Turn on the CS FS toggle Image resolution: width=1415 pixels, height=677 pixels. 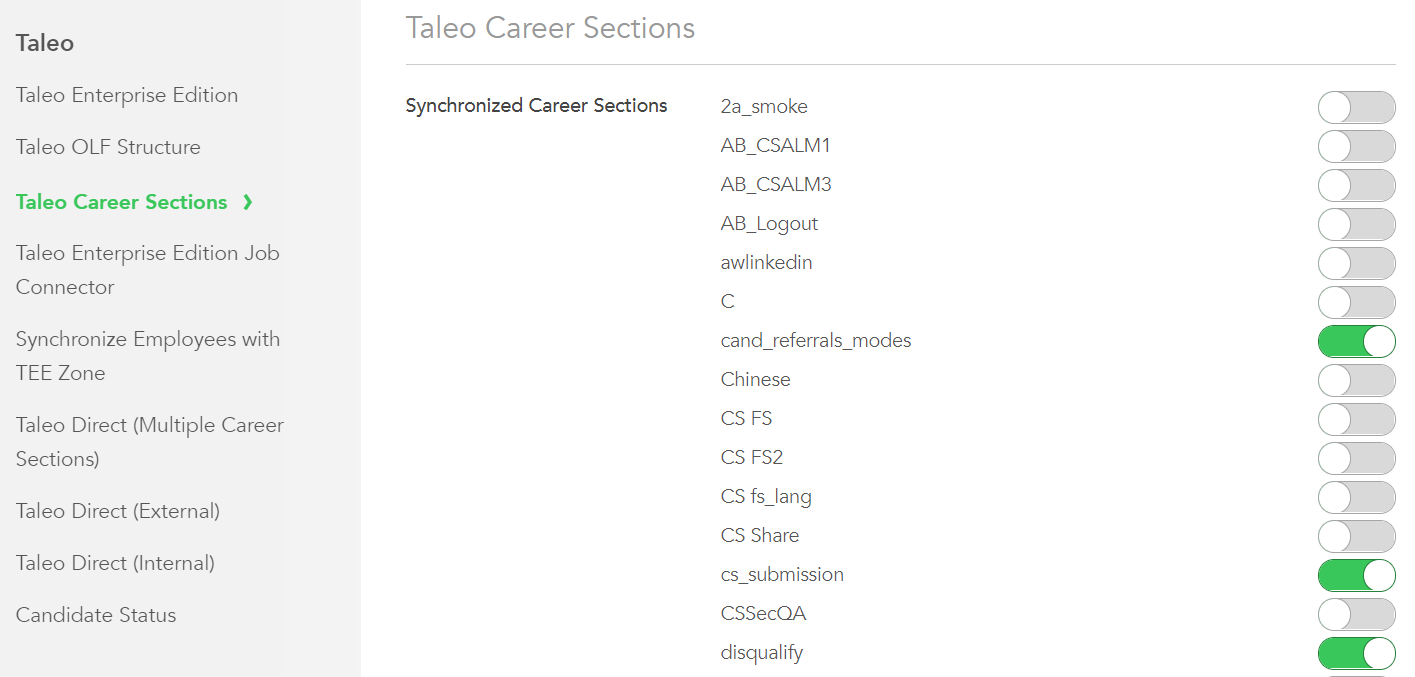pyautogui.click(x=1356, y=419)
